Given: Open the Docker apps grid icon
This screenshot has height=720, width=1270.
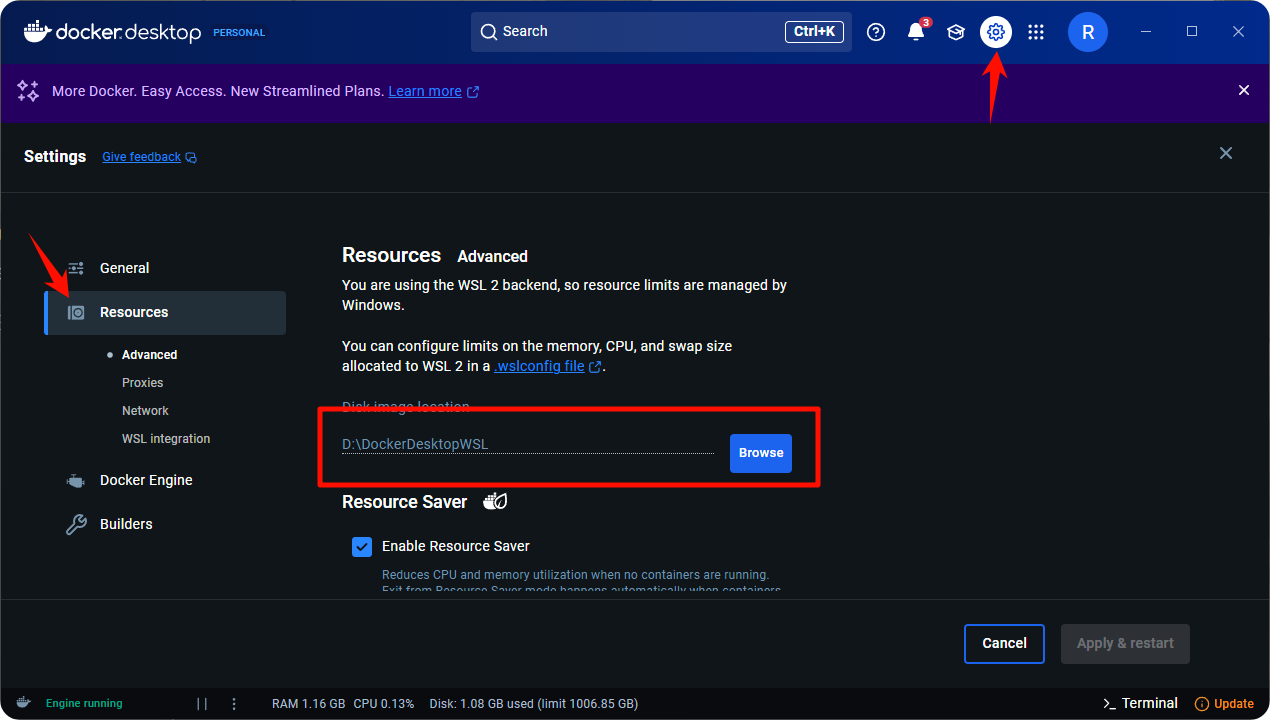Looking at the screenshot, I should (1036, 32).
